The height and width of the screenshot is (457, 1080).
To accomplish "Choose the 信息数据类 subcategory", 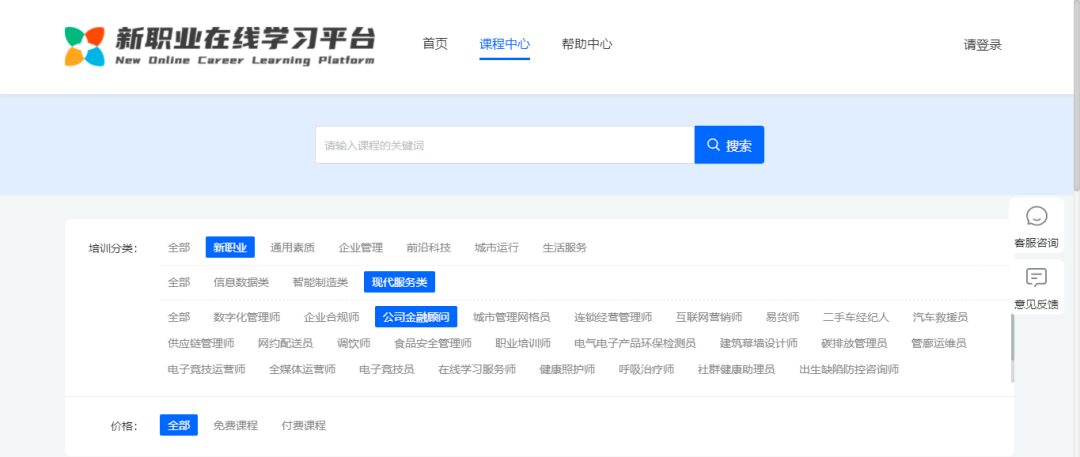I will (x=241, y=282).
